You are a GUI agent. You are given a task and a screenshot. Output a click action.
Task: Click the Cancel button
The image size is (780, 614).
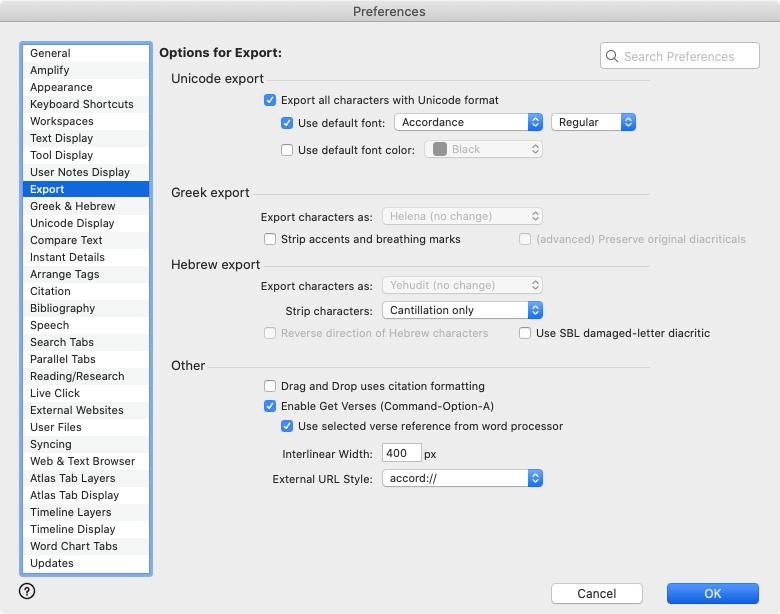coord(596,593)
